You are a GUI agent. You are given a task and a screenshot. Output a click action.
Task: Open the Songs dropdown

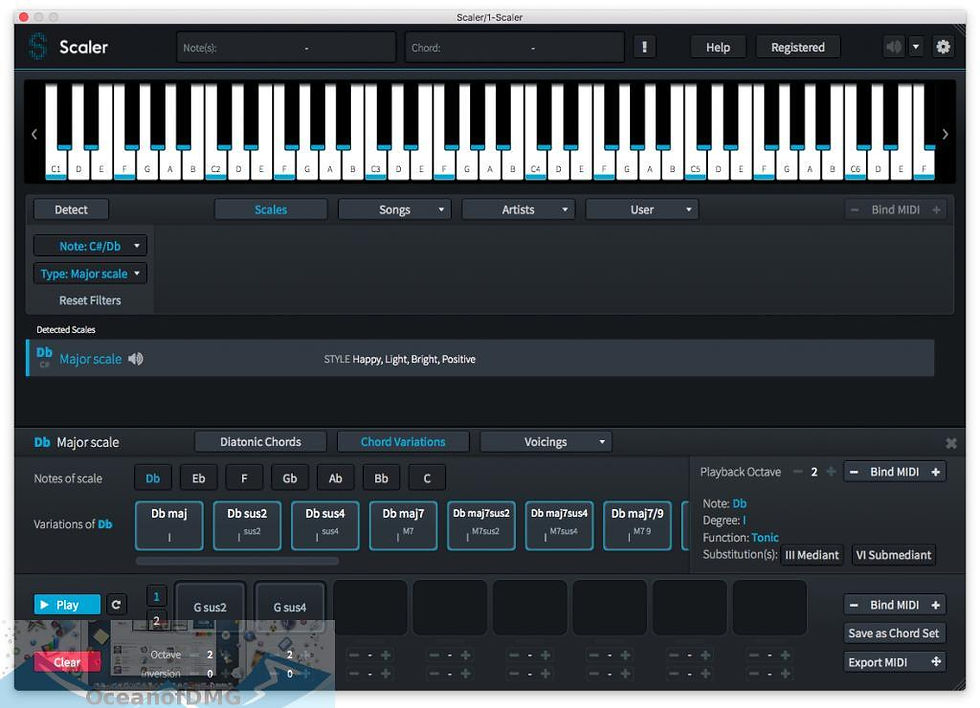point(394,209)
